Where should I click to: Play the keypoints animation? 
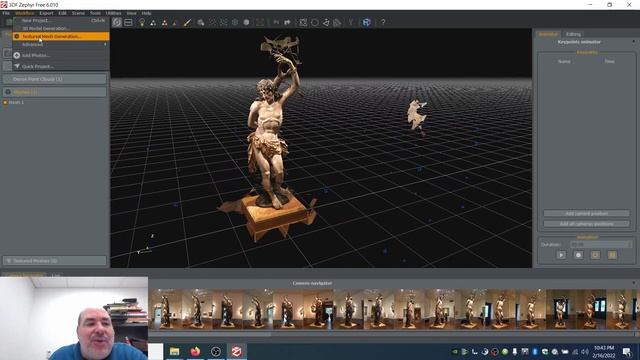561,255
